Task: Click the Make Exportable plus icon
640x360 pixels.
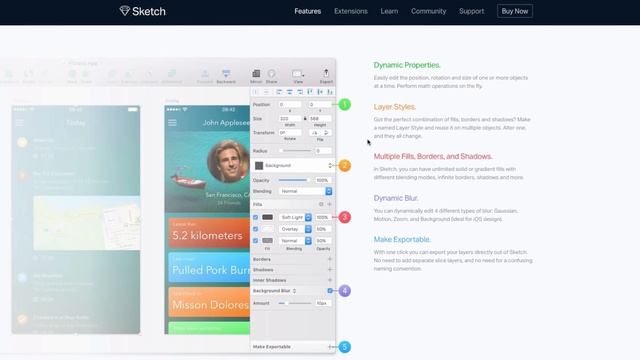Action: (x=330, y=347)
